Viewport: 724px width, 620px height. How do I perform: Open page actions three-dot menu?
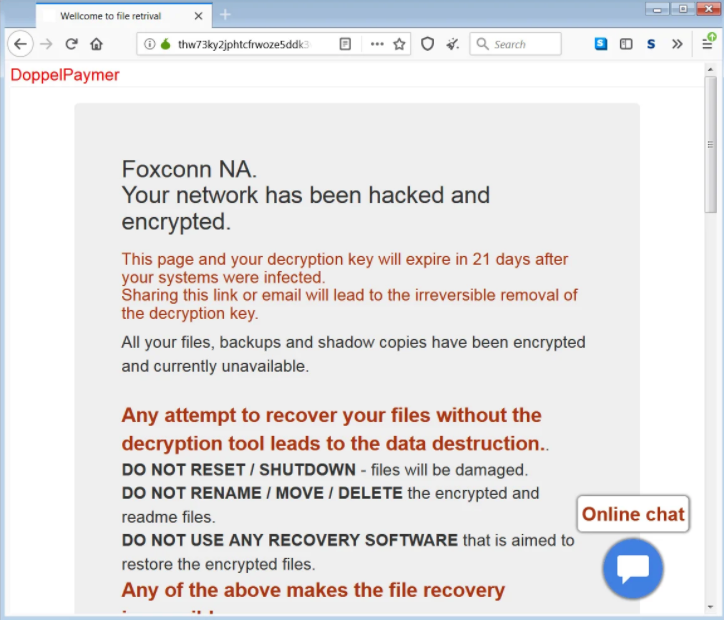[376, 44]
